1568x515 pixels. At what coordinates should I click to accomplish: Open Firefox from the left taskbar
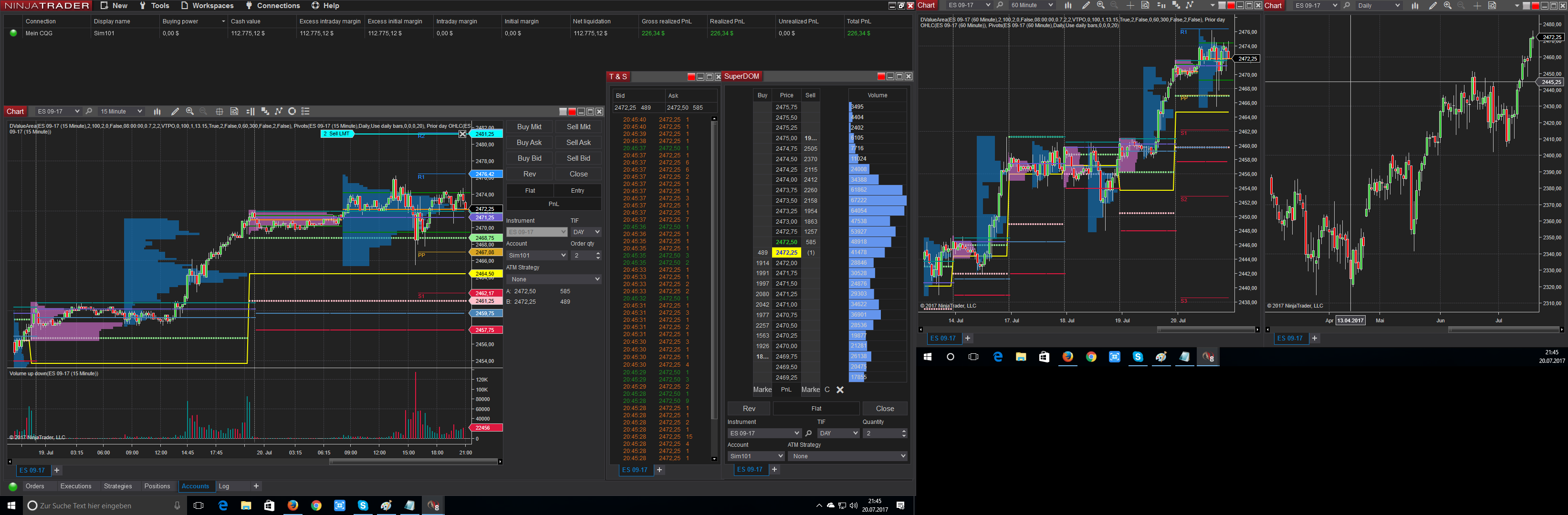tap(293, 505)
